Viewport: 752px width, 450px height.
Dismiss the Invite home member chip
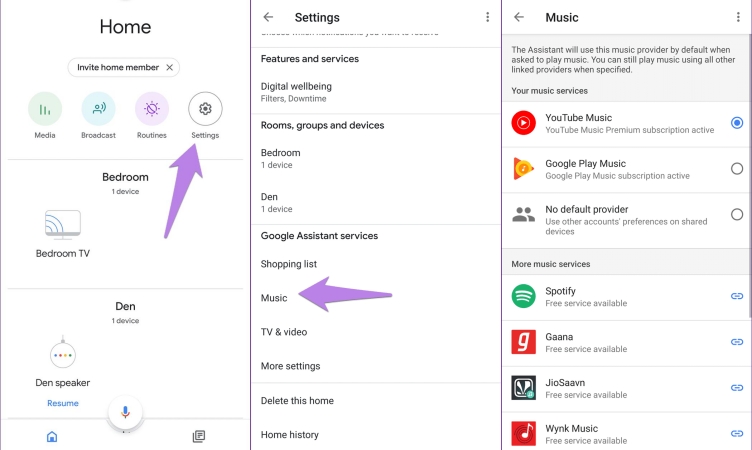click(x=169, y=68)
